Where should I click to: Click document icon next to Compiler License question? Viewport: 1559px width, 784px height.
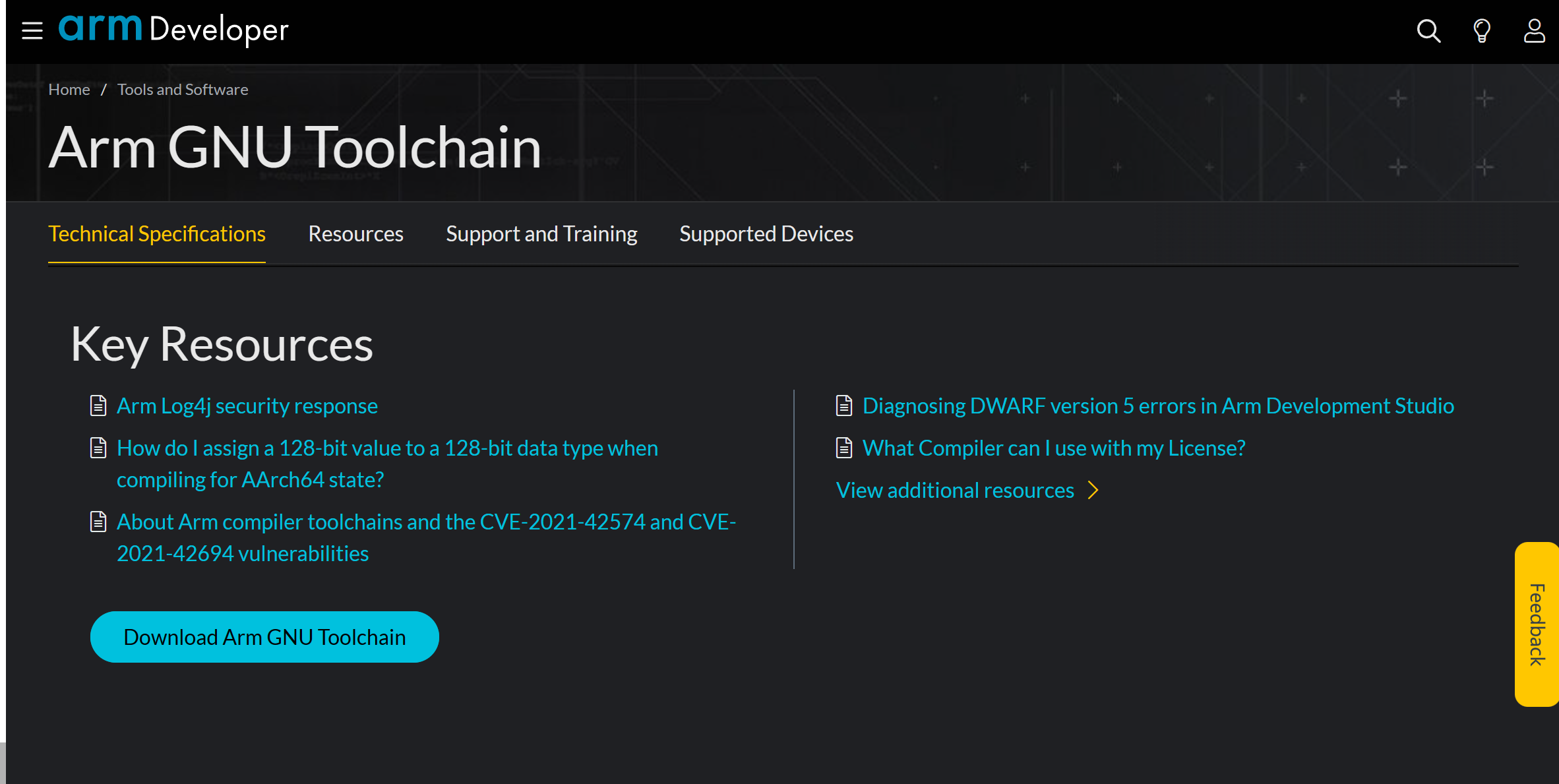coord(844,448)
